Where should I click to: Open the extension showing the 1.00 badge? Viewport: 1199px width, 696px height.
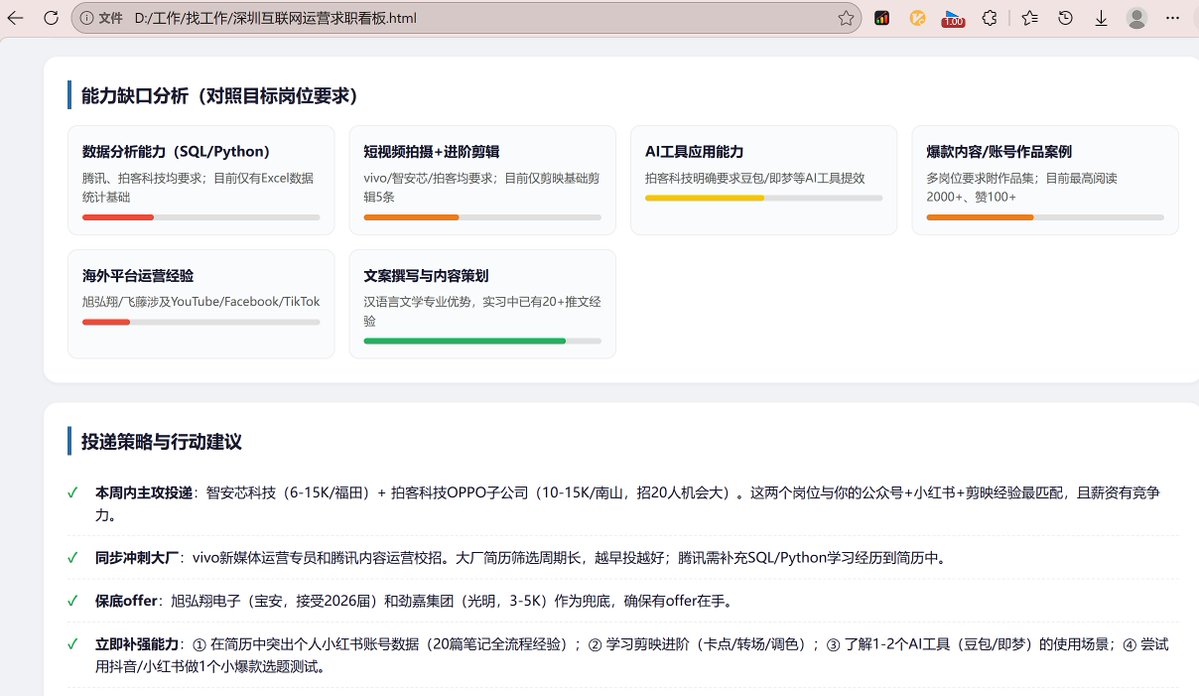[x=953, y=18]
